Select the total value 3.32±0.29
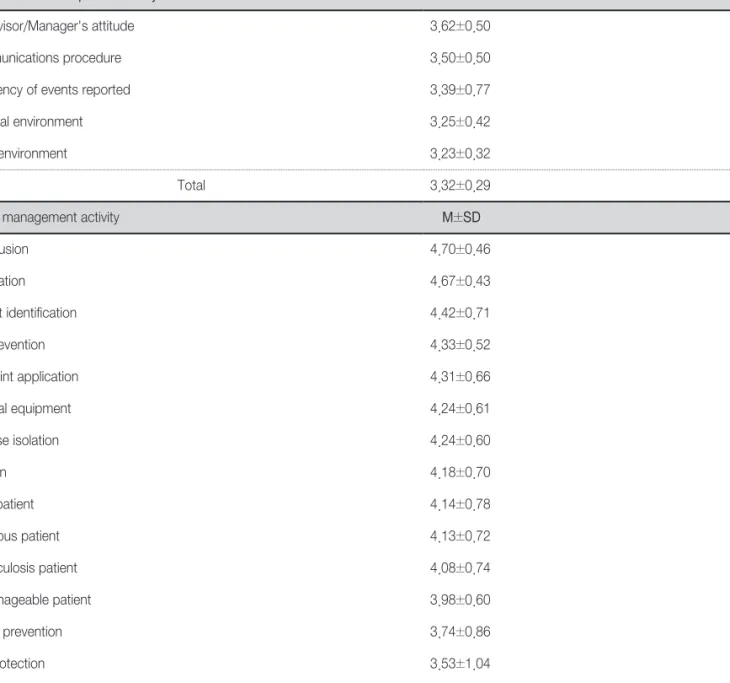The width and height of the screenshot is (730, 683). 460,185
